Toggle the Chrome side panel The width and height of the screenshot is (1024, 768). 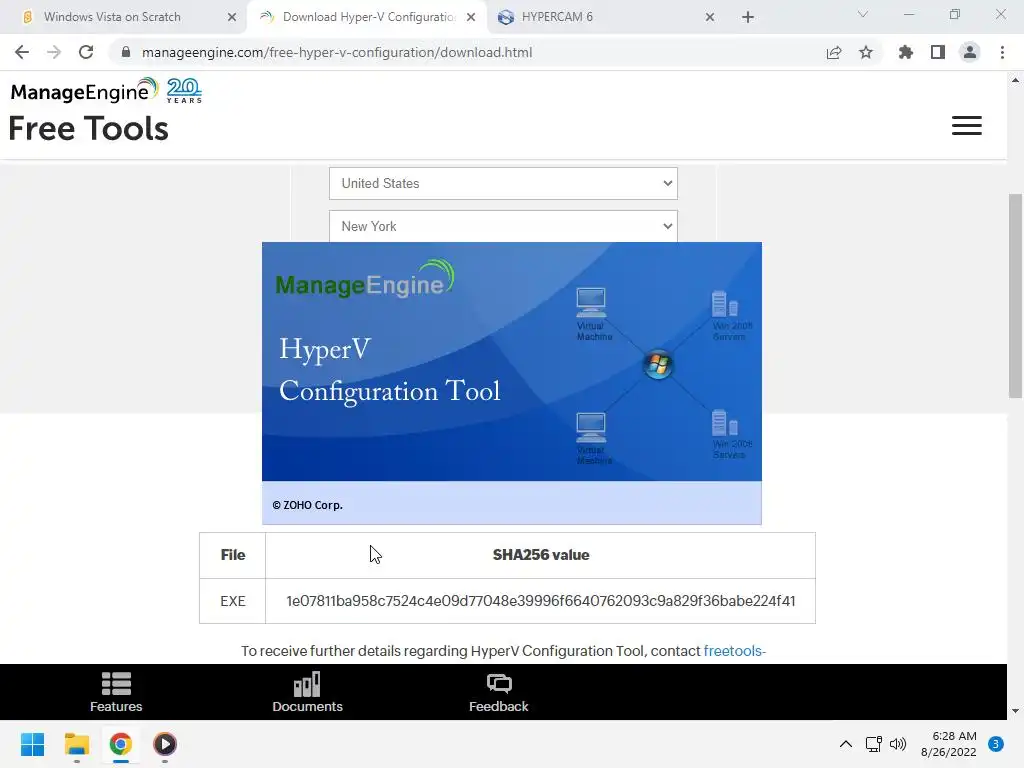[938, 52]
